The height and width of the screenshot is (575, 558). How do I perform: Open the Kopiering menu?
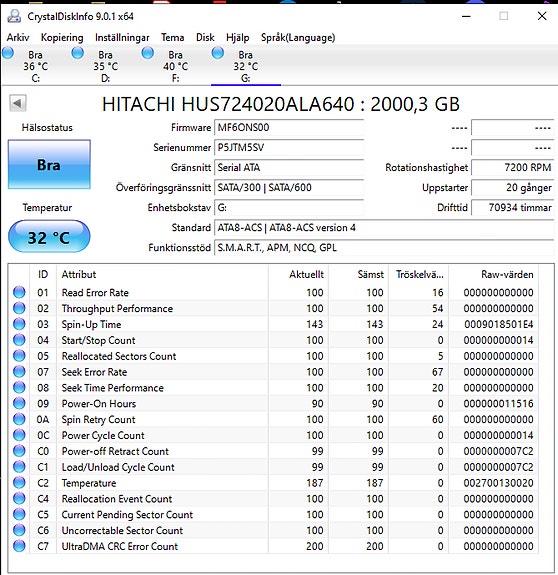[62, 37]
